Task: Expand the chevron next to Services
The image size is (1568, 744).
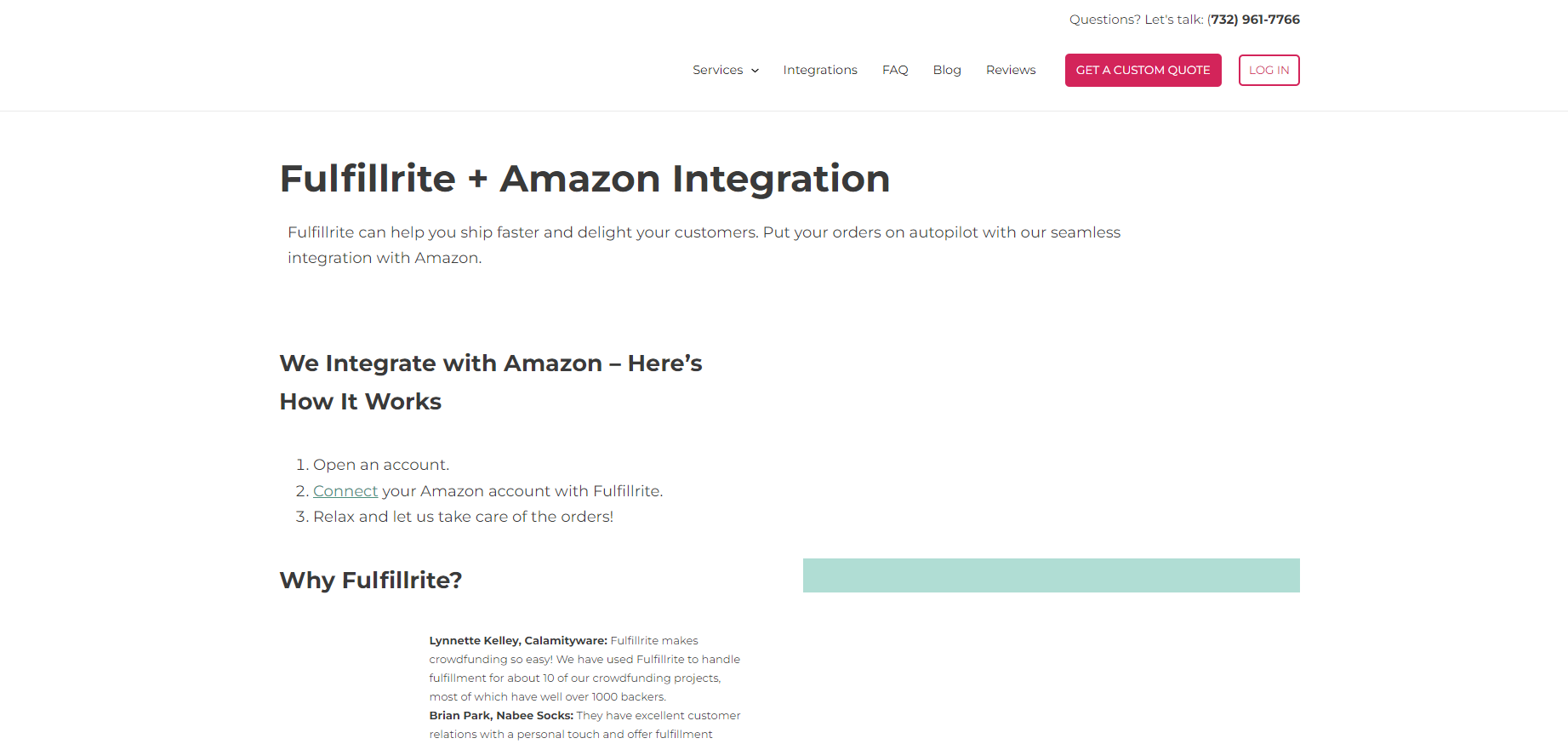Action: click(x=755, y=71)
